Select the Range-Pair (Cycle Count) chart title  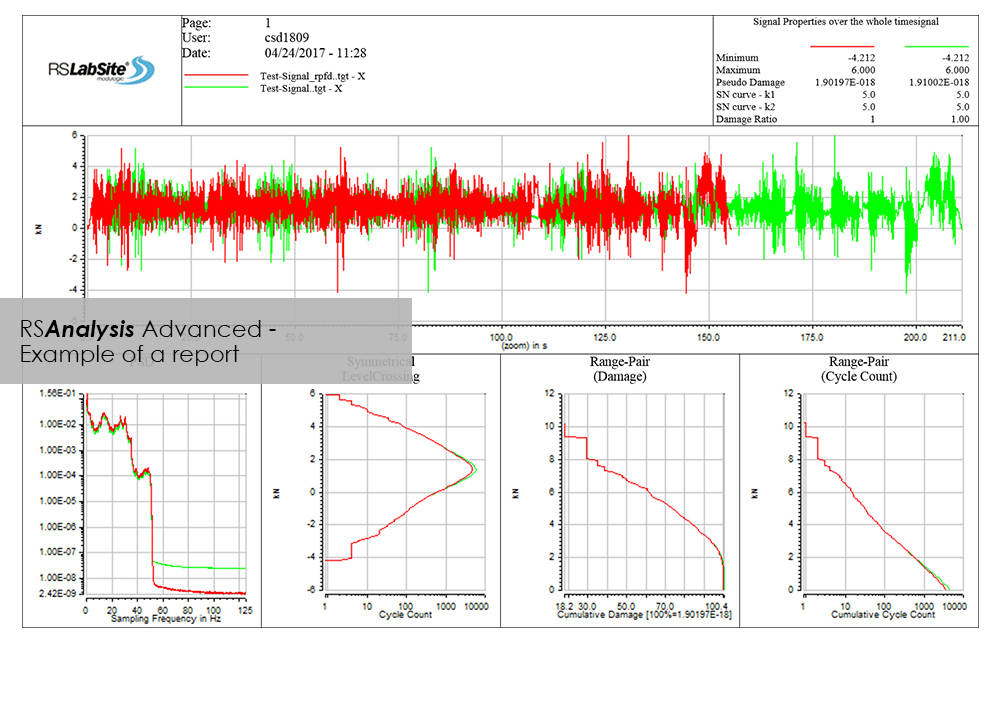[863, 369]
